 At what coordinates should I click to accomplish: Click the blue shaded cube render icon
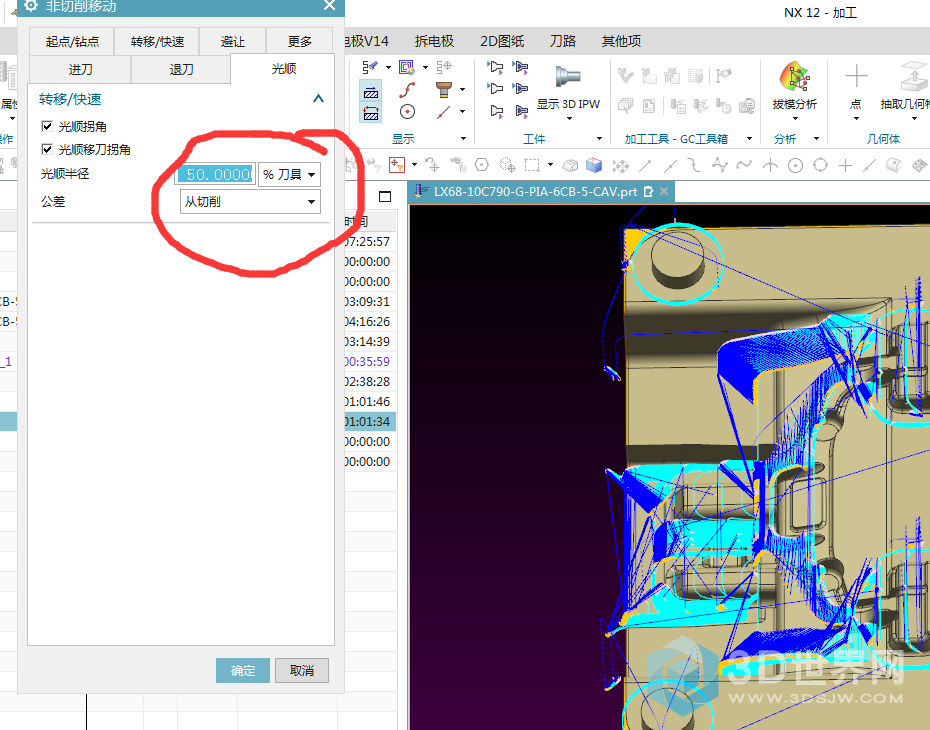[x=594, y=165]
